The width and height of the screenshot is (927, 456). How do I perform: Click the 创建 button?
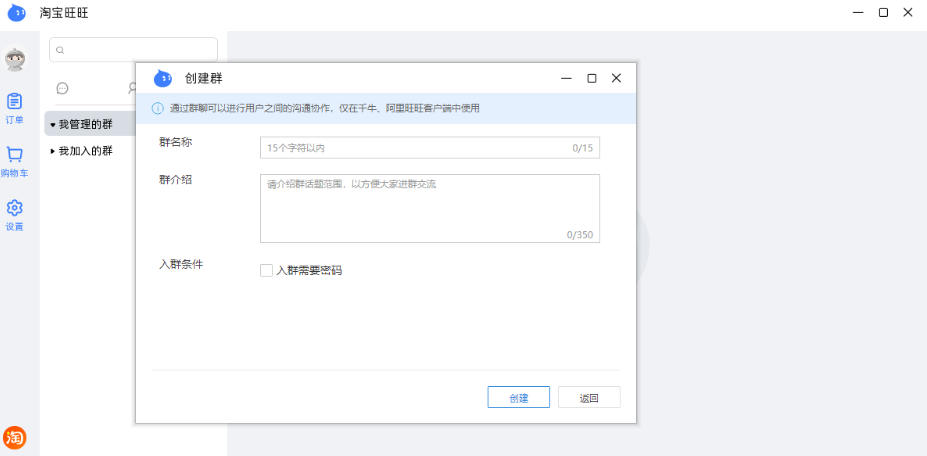(518, 397)
